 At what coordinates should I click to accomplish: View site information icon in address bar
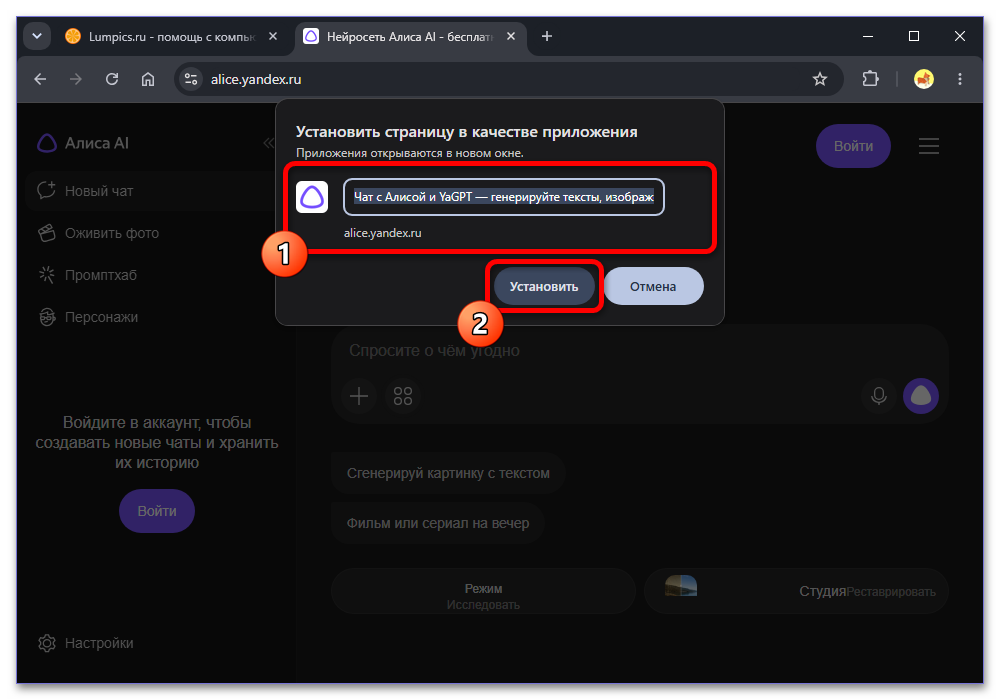tap(191, 79)
